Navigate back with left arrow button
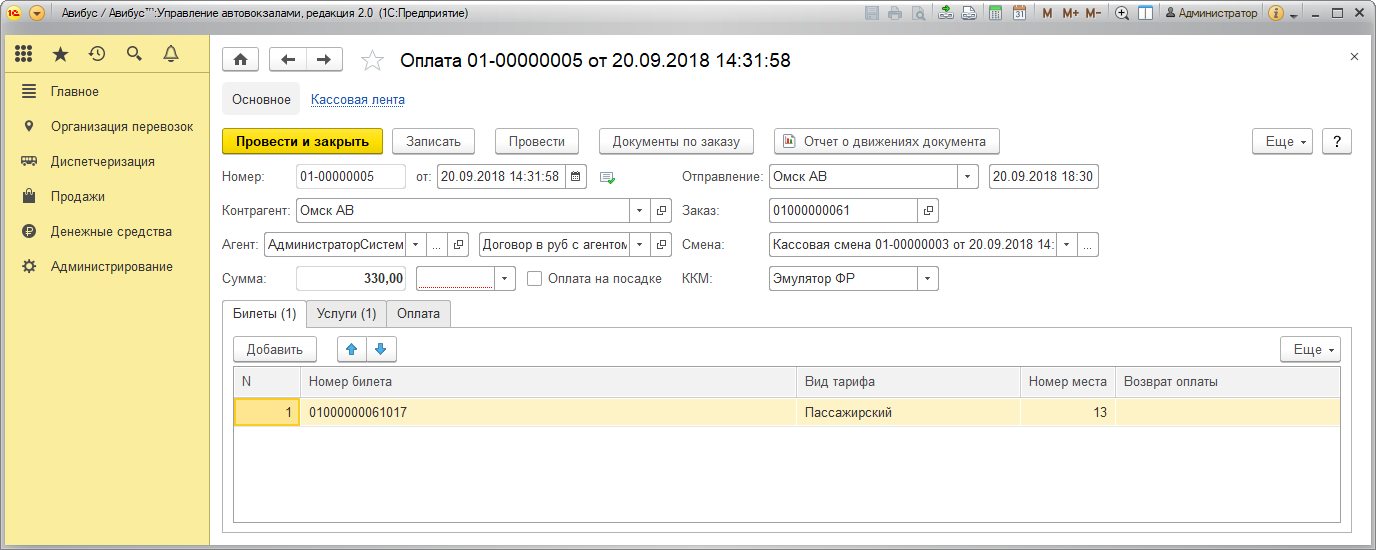The image size is (1376, 550). point(288,60)
